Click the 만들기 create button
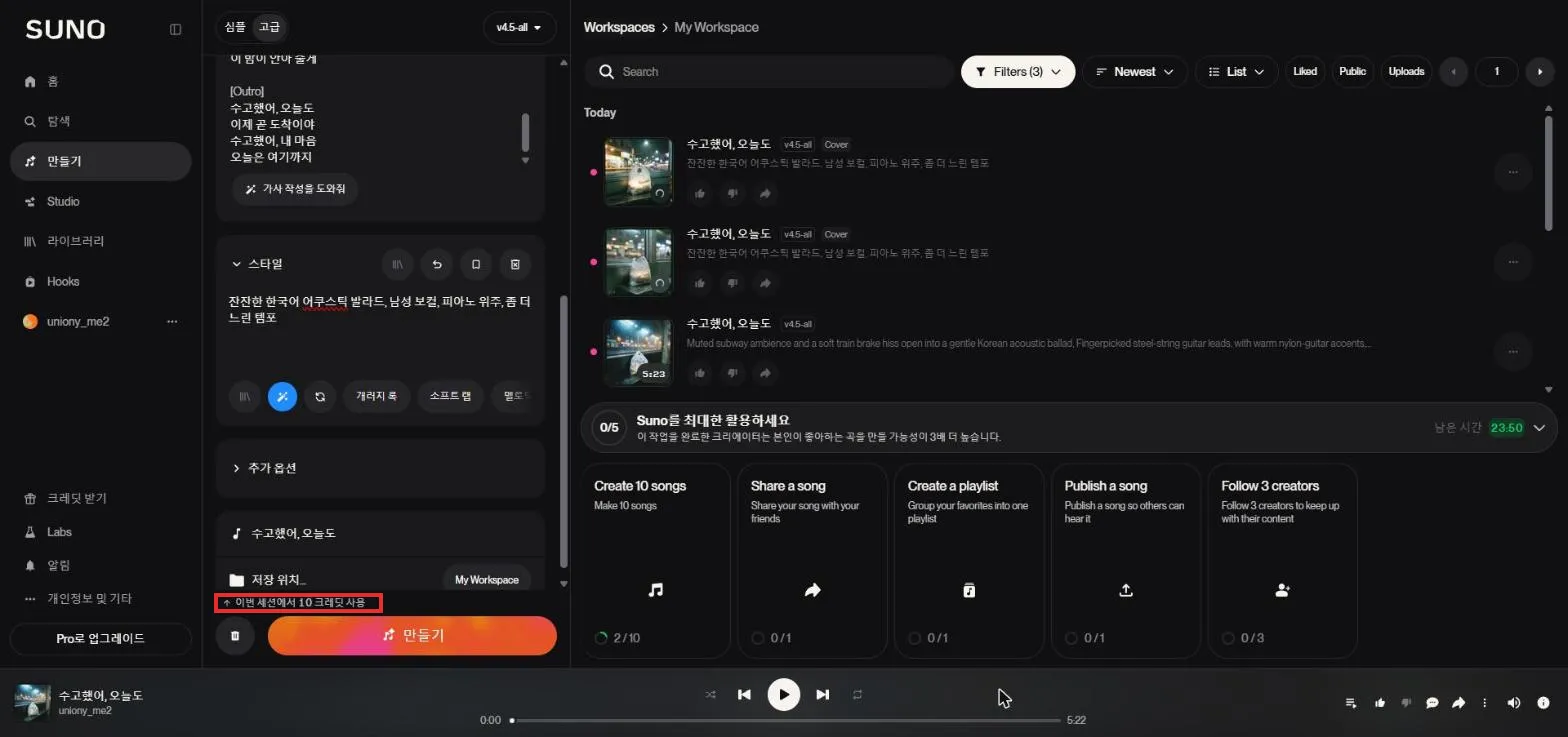 (x=412, y=635)
